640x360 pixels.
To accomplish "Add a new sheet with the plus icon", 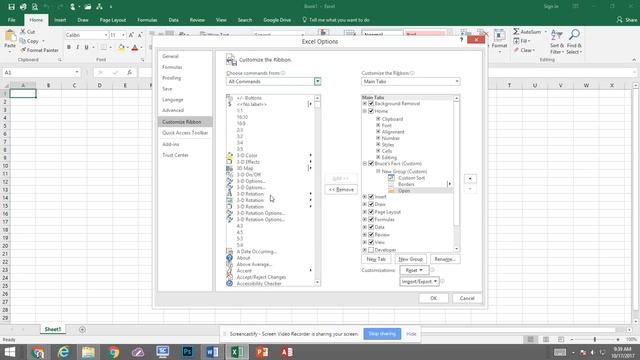I will pyautogui.click(x=82, y=329).
